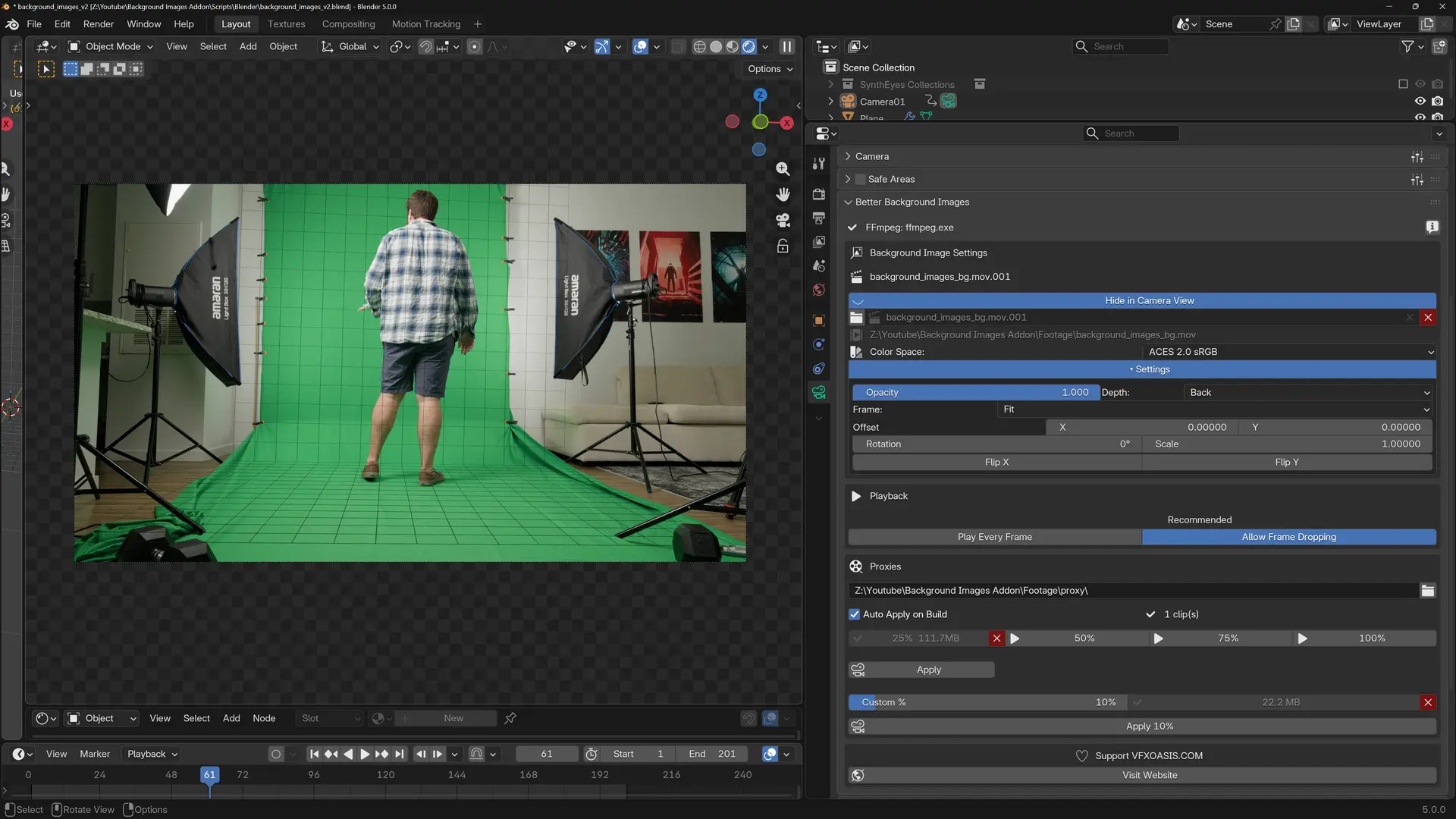Hide Camera01 in the viewport with the eye icon
This screenshot has width=1456, height=819.
point(1420,102)
